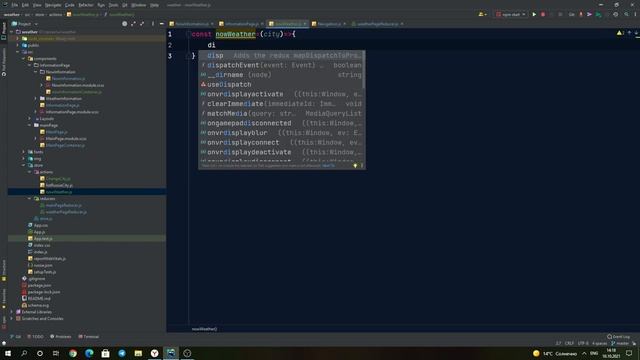Click the select-opened-file target icon in Project panel
This screenshot has width=640, height=360.
(124, 24)
